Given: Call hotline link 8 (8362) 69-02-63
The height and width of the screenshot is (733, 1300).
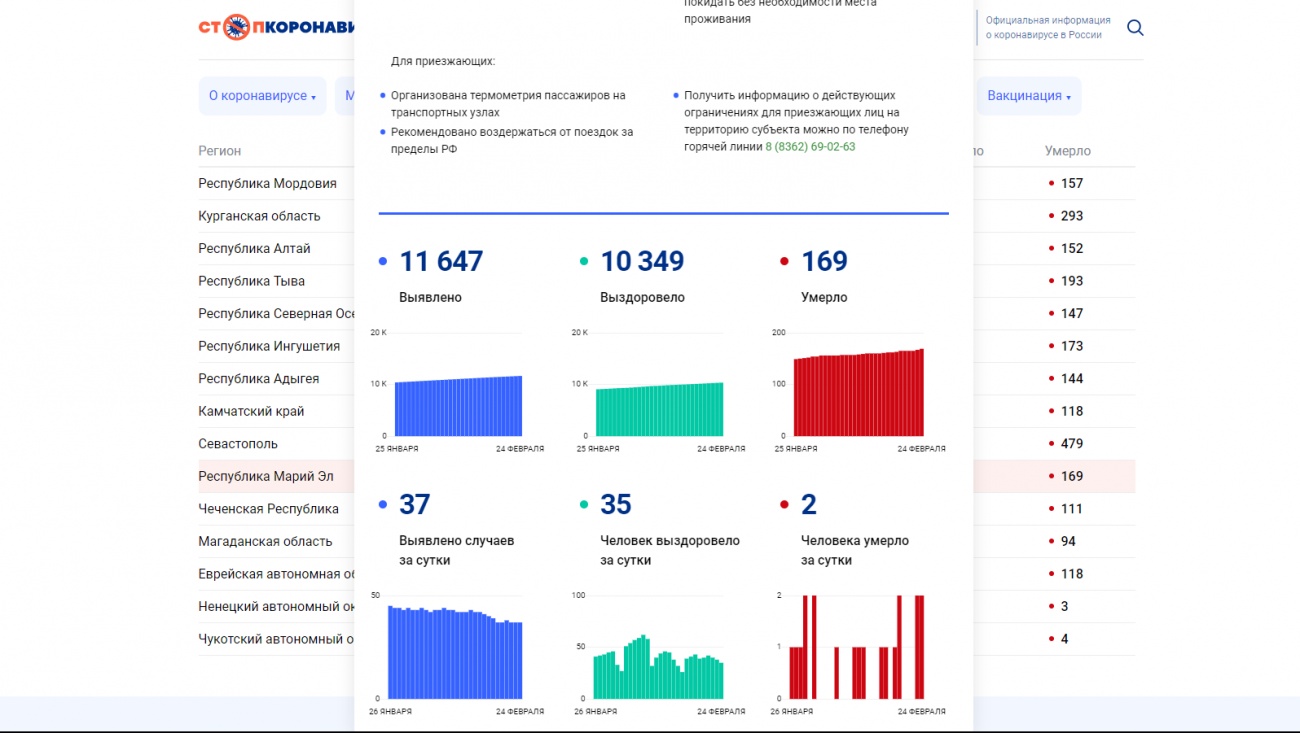Looking at the screenshot, I should [x=810, y=147].
